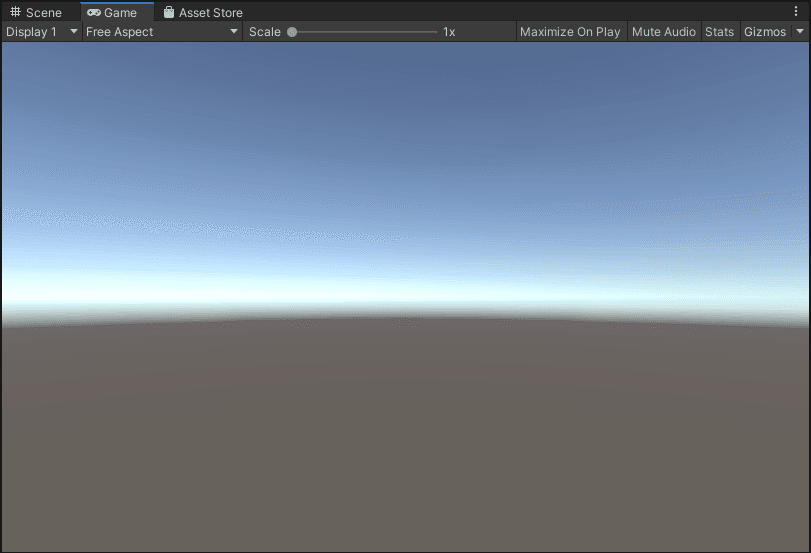This screenshot has width=811, height=553.
Task: Toggle Mute Audio
Action: [664, 32]
